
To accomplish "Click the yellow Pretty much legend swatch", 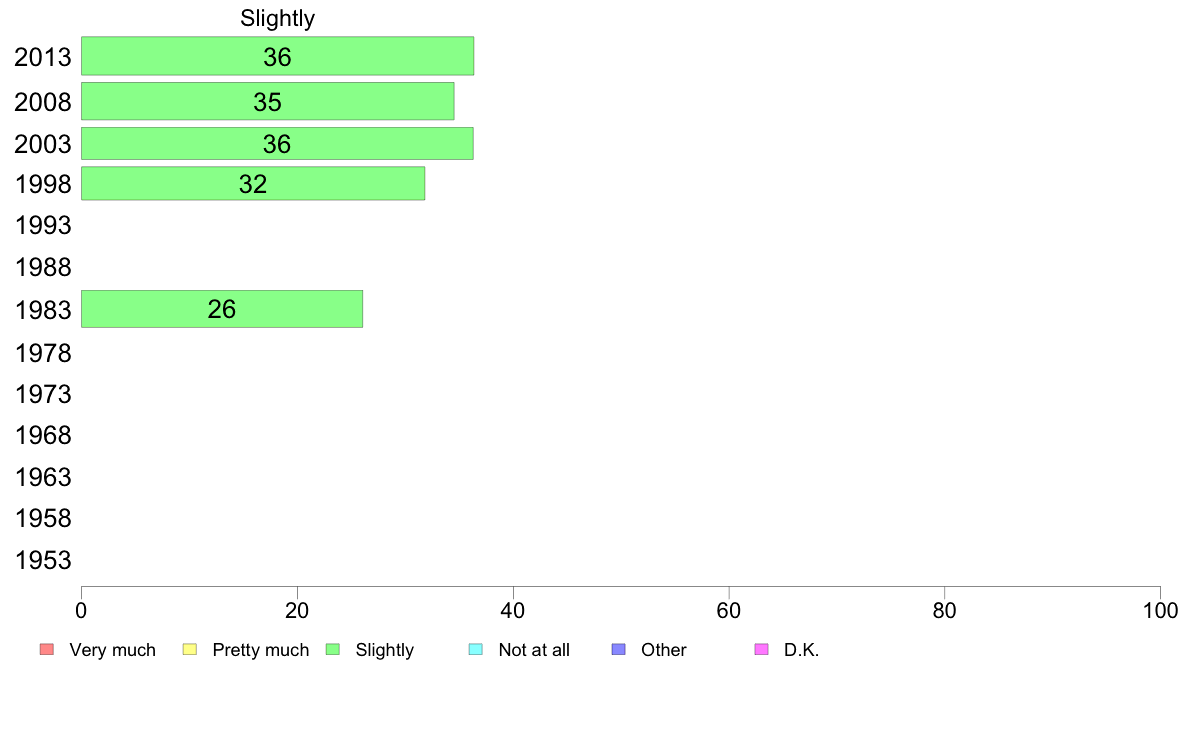I will 190,650.
